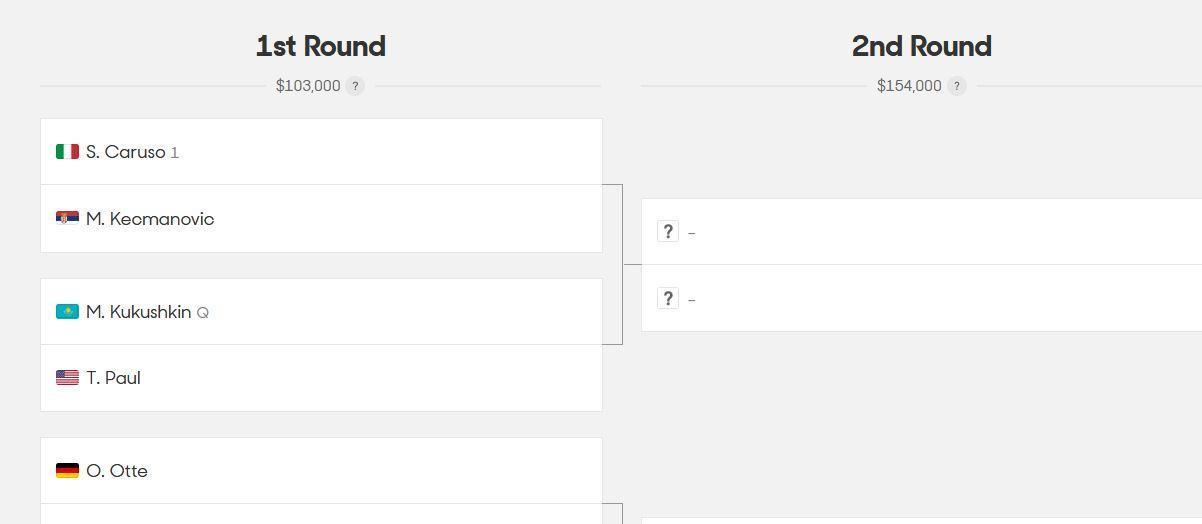
Task: Open O. Otte player link
Action: point(117,471)
